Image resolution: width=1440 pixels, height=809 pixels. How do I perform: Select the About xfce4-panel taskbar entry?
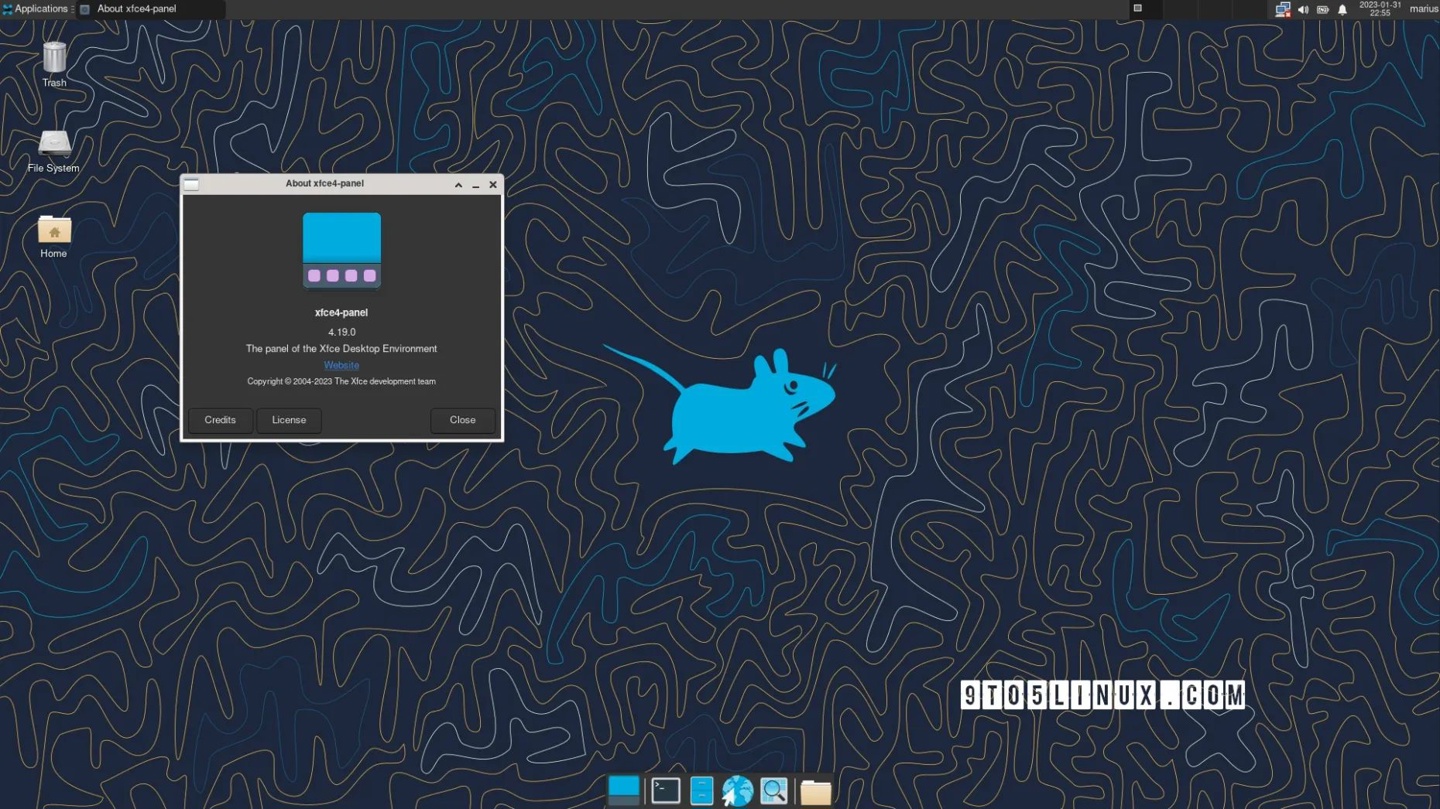137,8
